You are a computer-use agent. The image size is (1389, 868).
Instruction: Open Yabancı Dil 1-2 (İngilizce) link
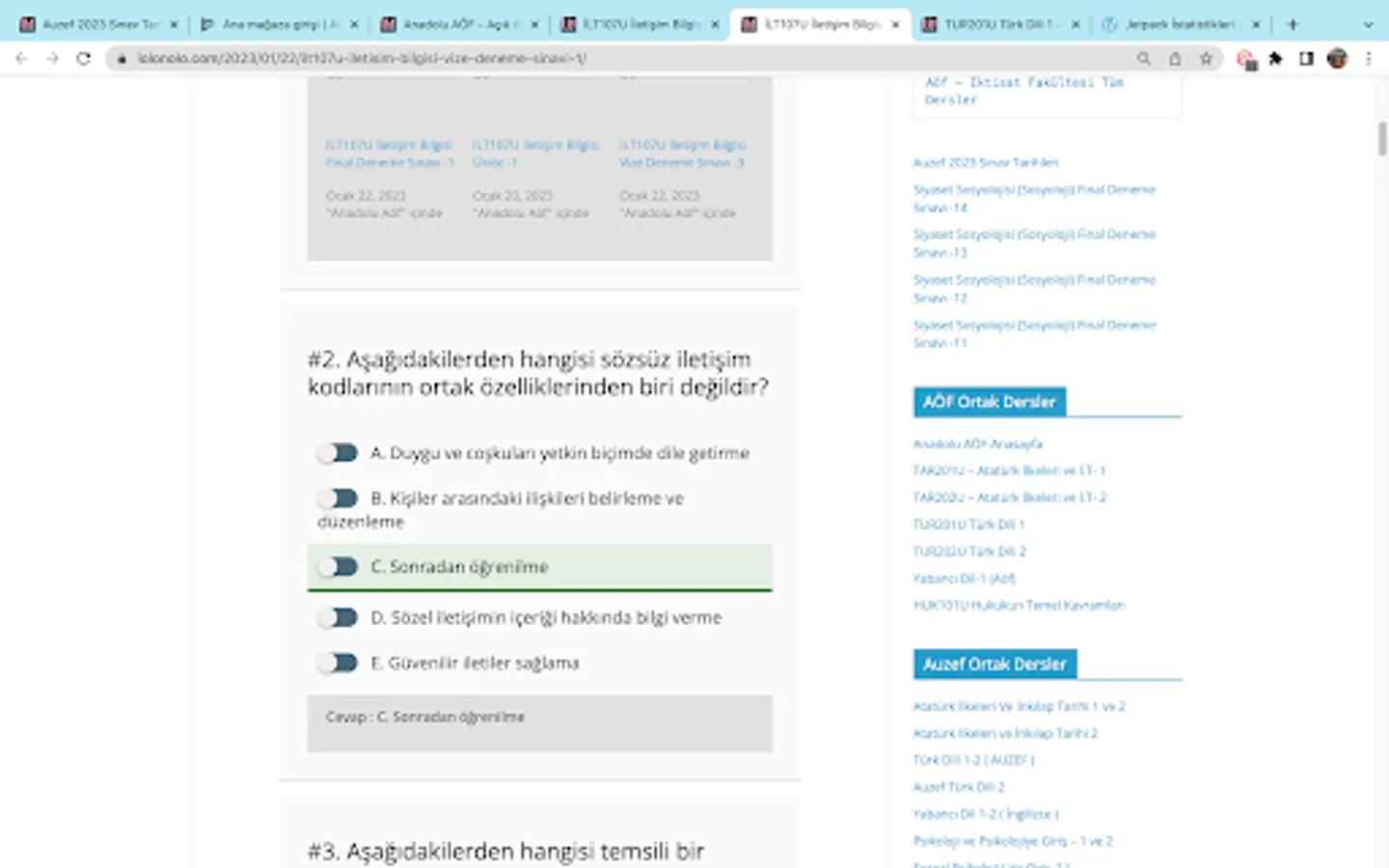[x=986, y=814]
